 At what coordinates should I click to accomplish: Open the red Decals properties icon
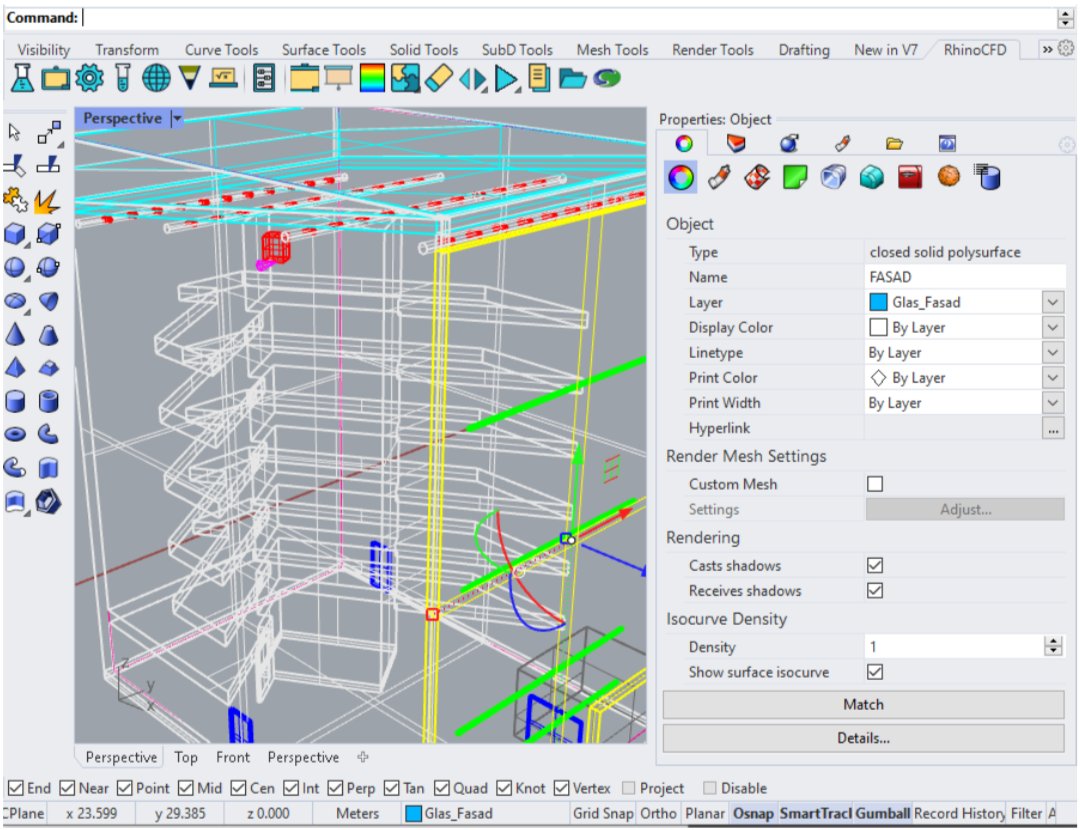(x=910, y=177)
